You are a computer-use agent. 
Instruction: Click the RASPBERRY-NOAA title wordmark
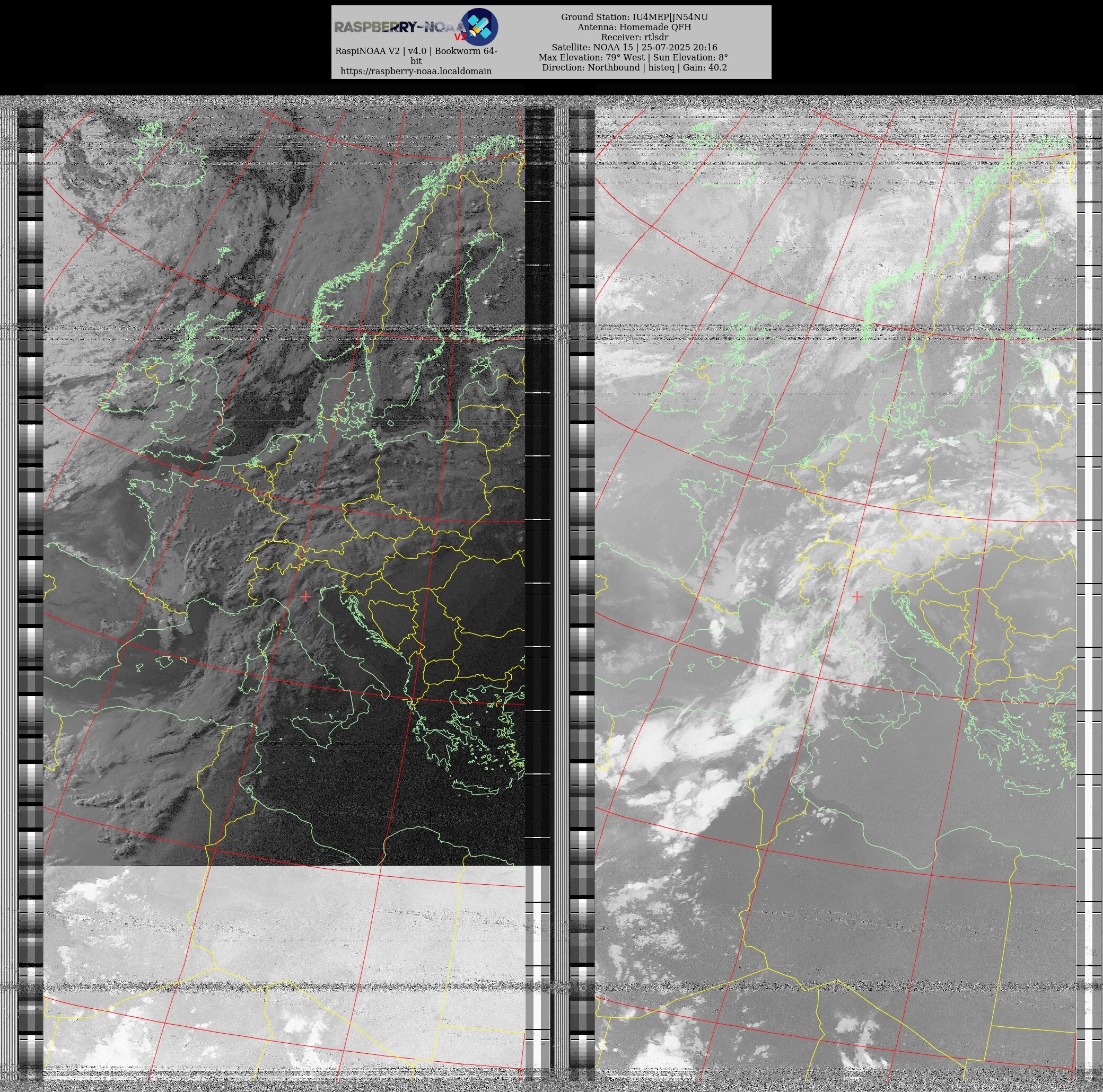click(400, 27)
